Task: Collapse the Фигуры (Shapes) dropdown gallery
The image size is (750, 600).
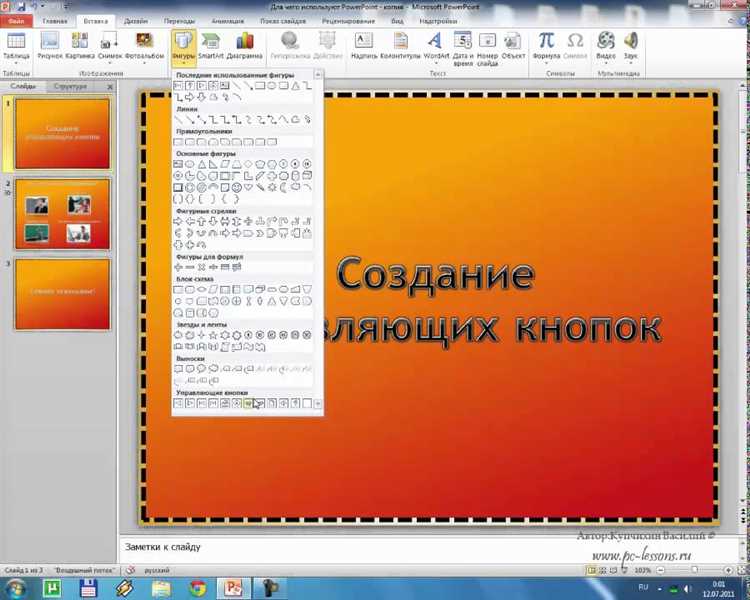Action: (x=183, y=45)
